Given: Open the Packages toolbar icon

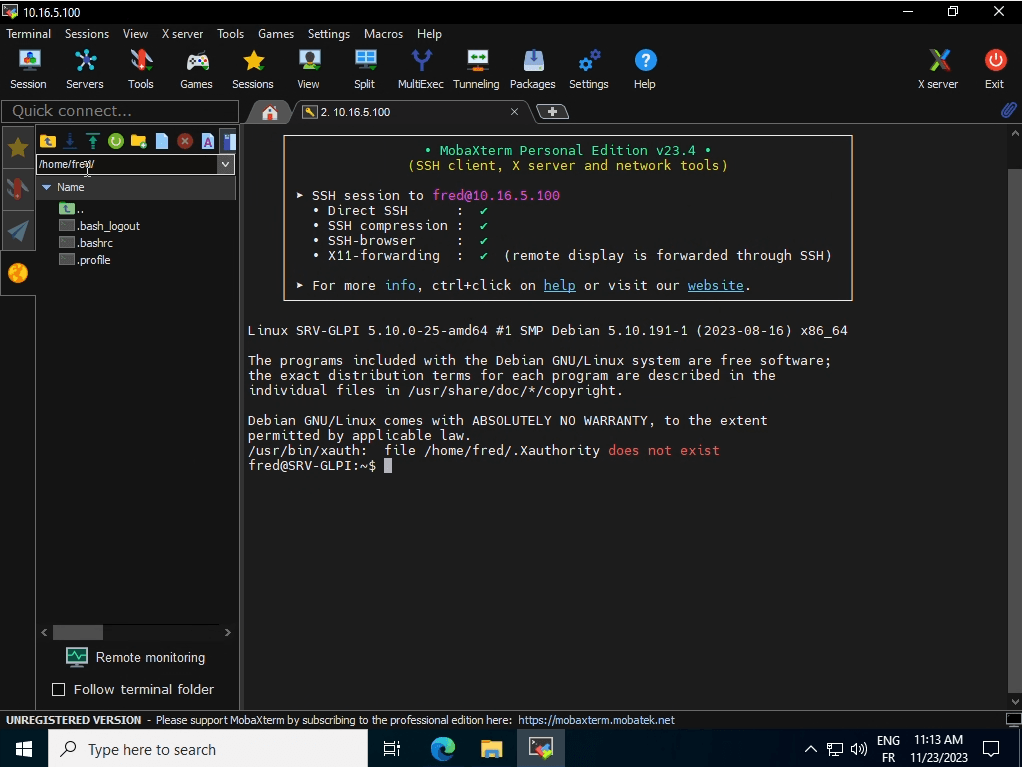Looking at the screenshot, I should [x=532, y=68].
